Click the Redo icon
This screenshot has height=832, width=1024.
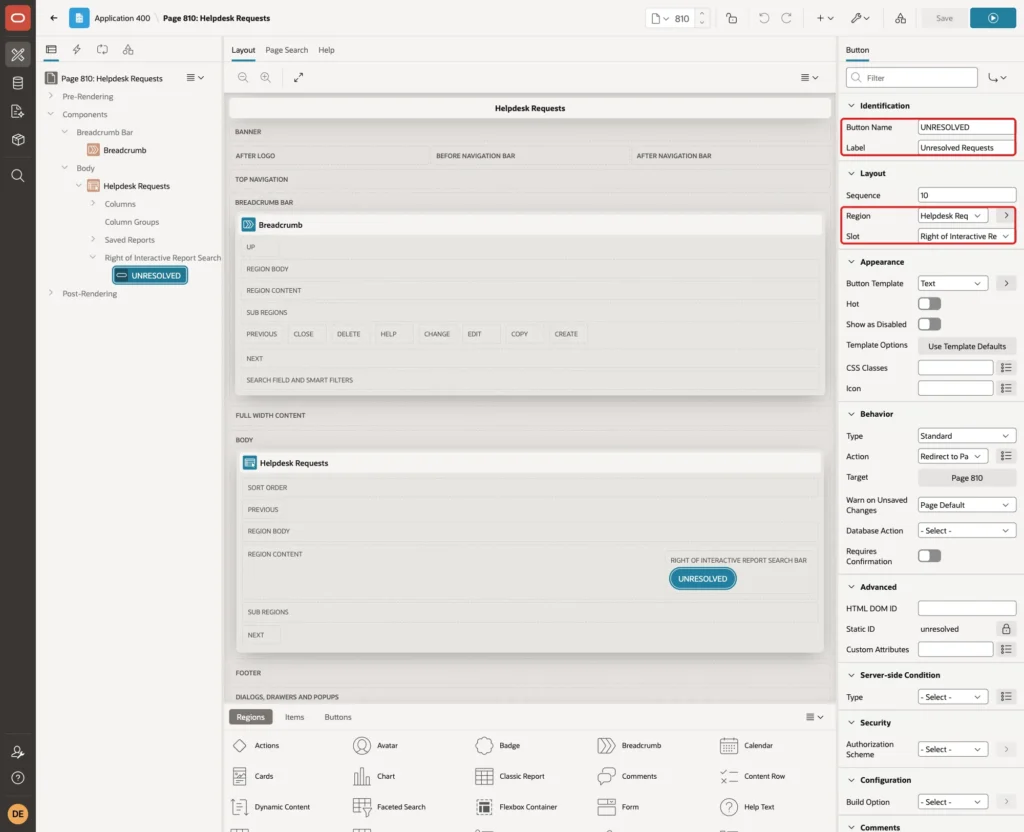coord(786,18)
